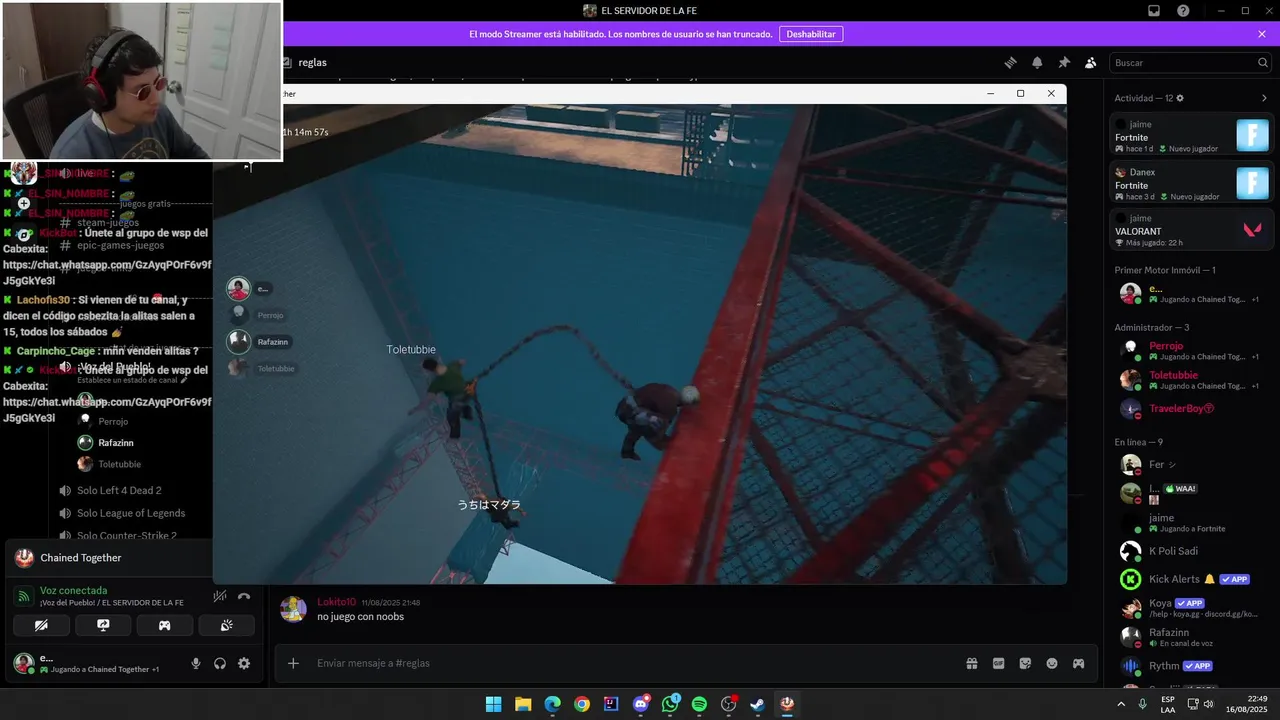Click plus attachment button in message bar
1280x720 pixels.
(293, 663)
